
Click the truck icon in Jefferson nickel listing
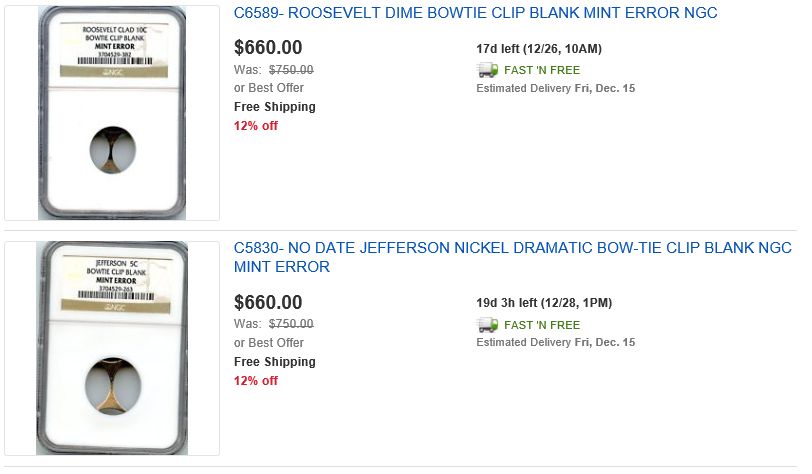click(x=487, y=325)
